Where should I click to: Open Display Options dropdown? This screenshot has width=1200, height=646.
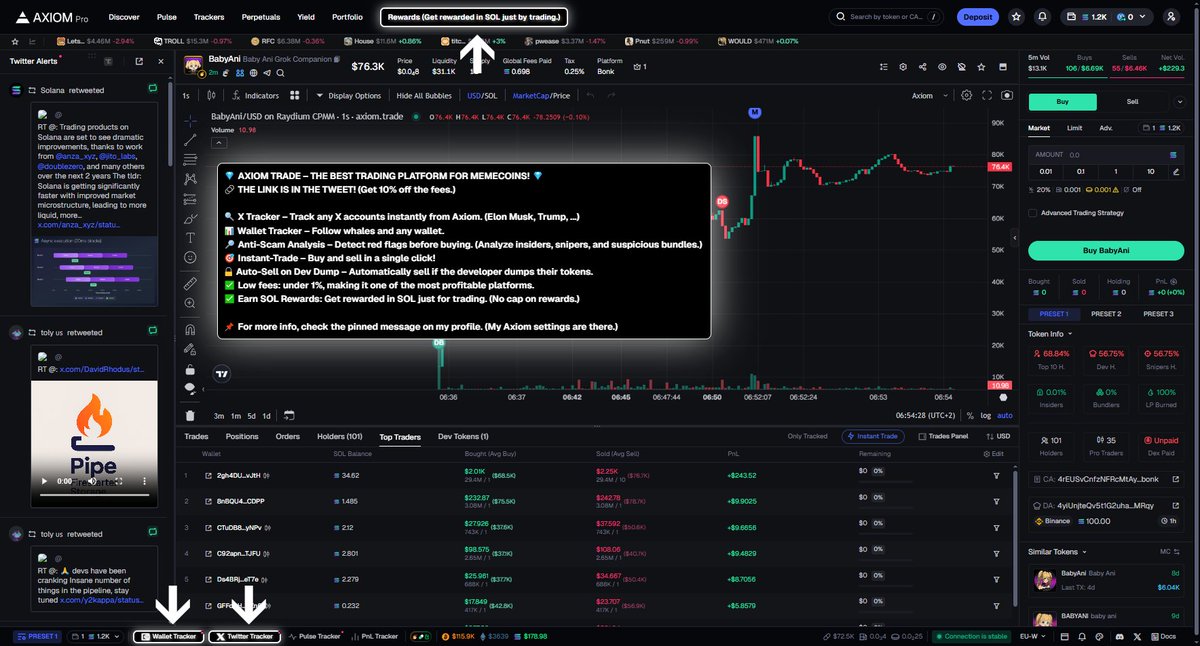pyautogui.click(x=349, y=96)
